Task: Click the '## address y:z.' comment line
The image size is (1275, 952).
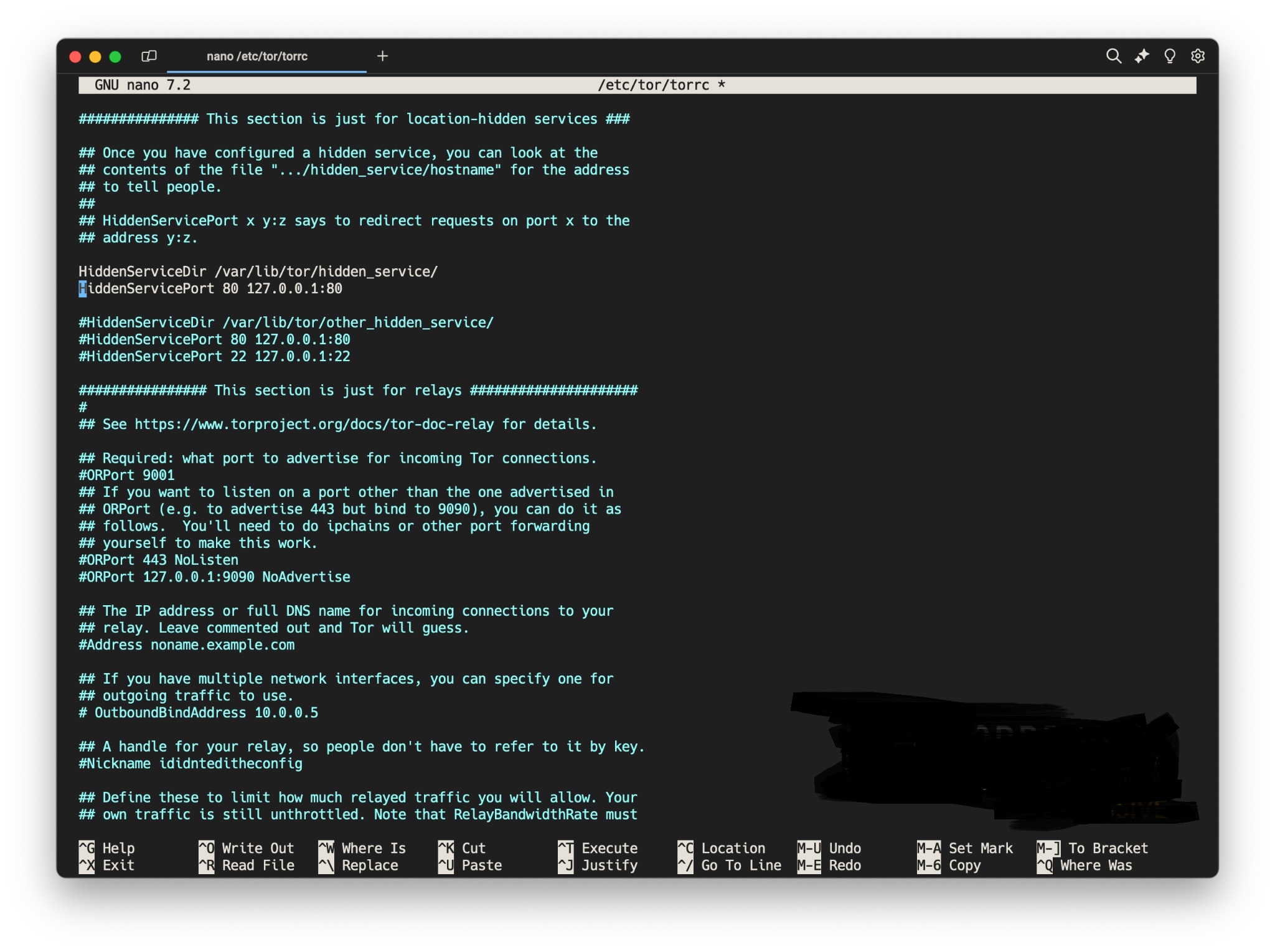Action: tap(138, 238)
